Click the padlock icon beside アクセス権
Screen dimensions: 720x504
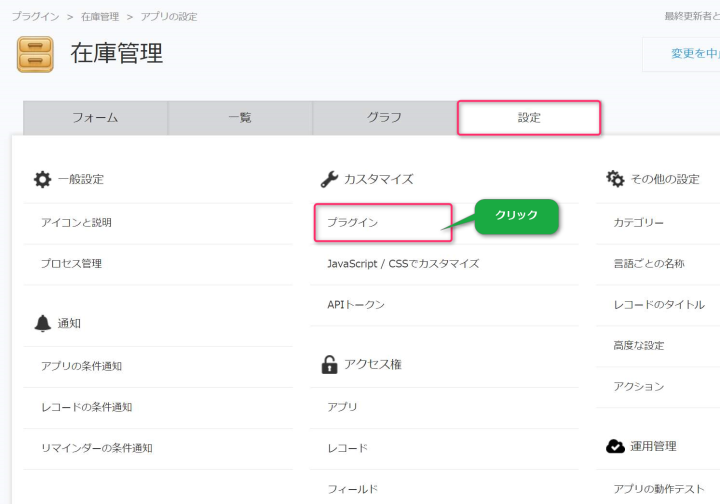329,365
